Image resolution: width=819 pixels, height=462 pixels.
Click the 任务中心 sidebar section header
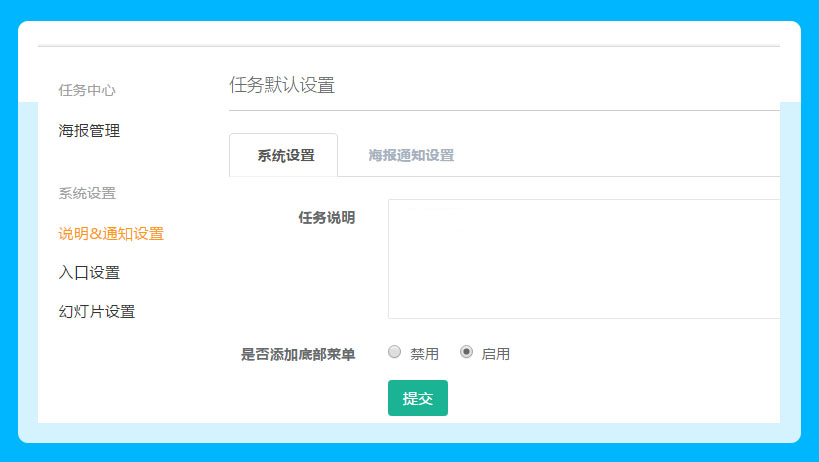coord(87,90)
